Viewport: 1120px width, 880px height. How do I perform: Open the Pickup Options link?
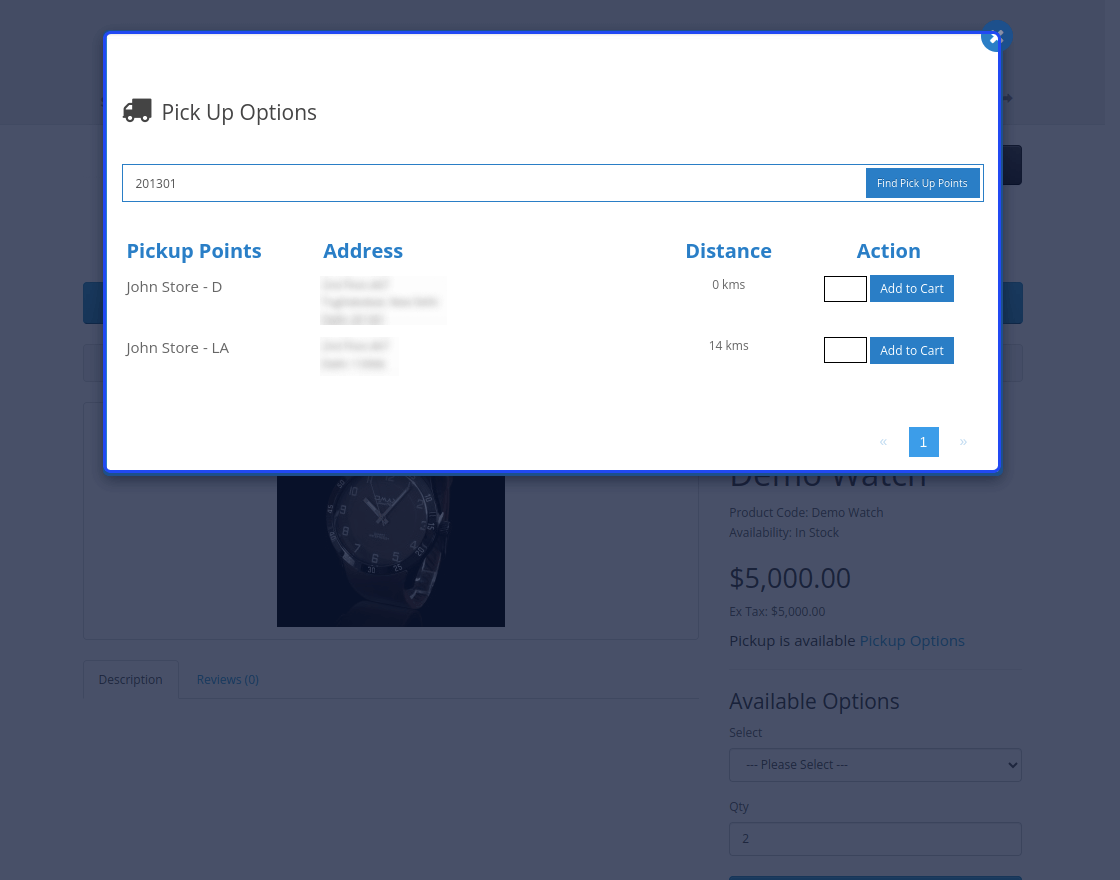(911, 641)
